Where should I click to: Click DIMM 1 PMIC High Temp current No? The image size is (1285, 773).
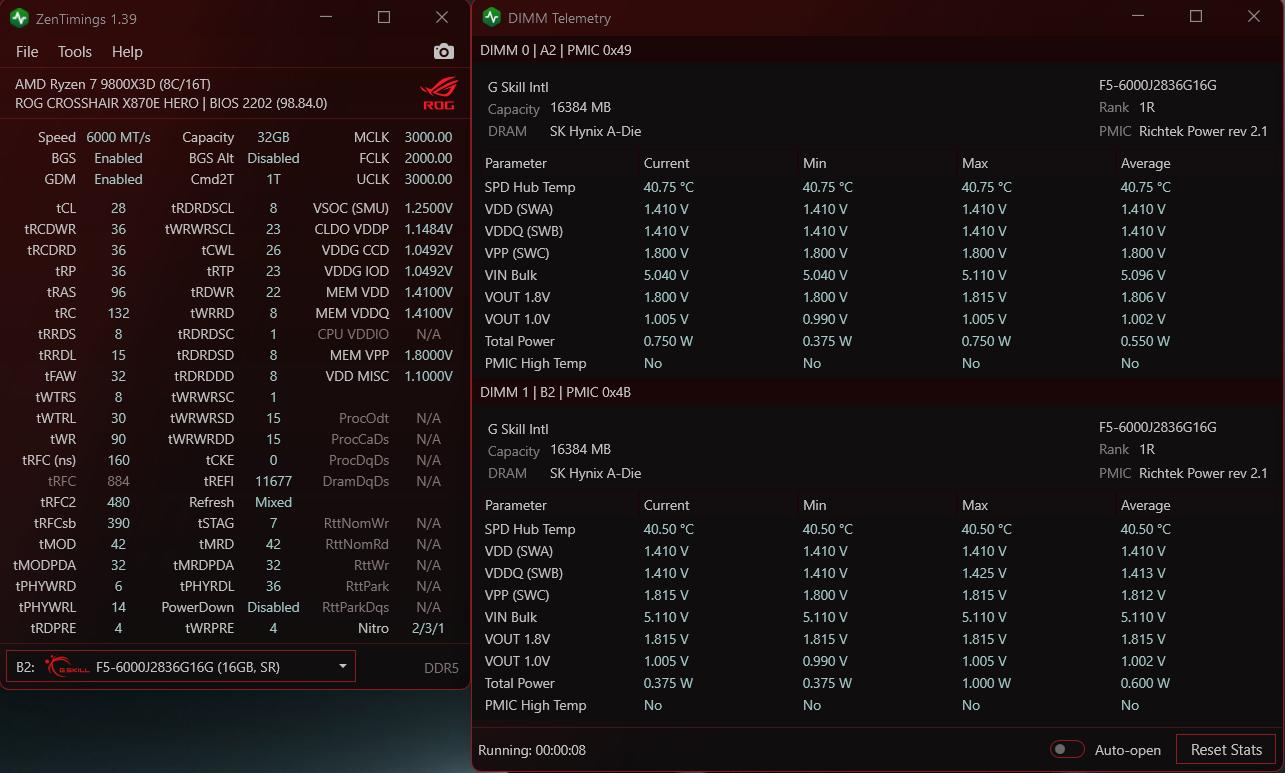pyautogui.click(x=653, y=705)
